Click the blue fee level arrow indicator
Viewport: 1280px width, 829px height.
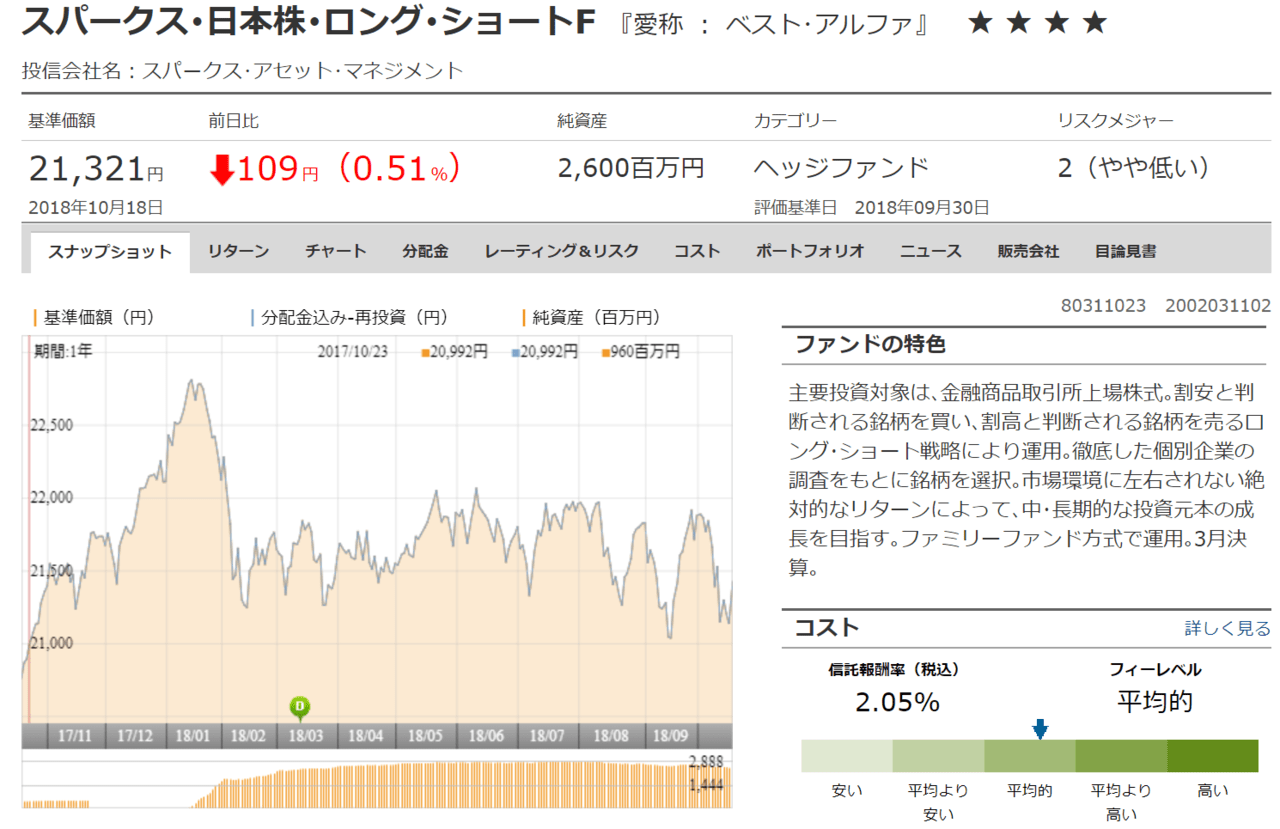click(x=1040, y=729)
